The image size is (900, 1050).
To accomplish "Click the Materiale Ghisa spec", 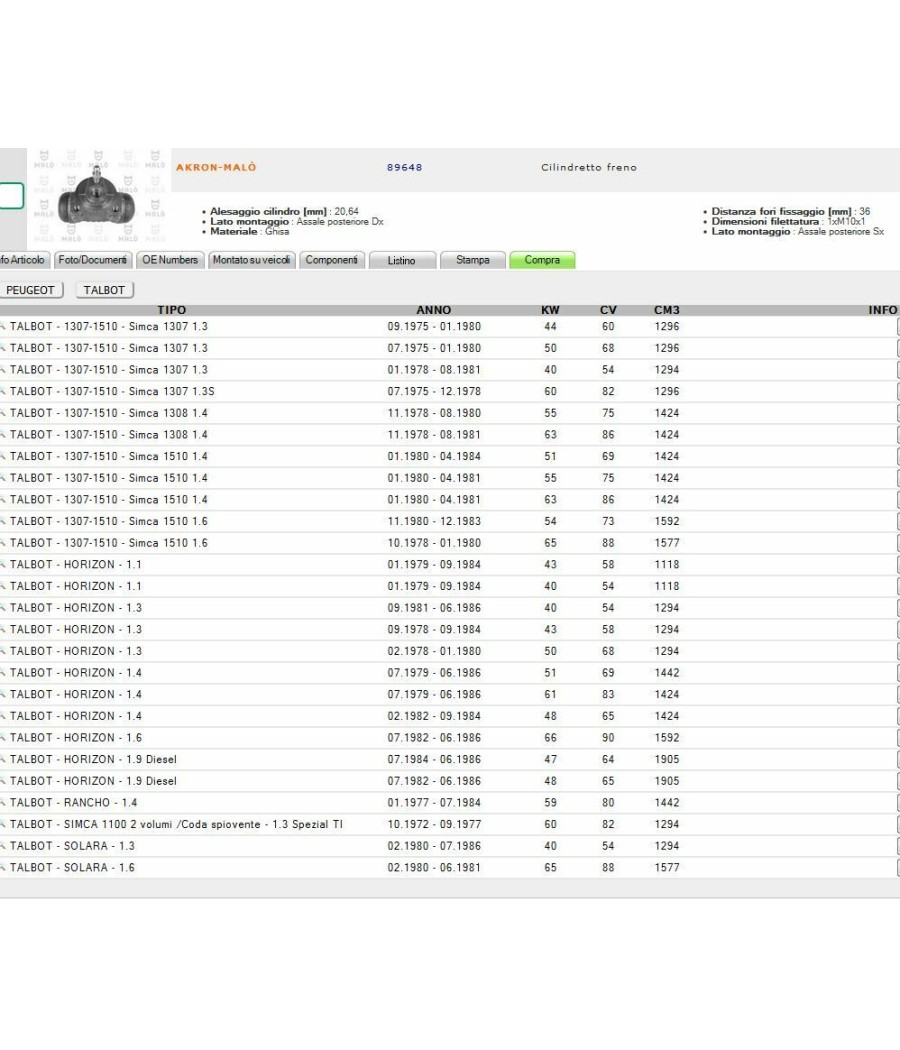I will coord(250,232).
